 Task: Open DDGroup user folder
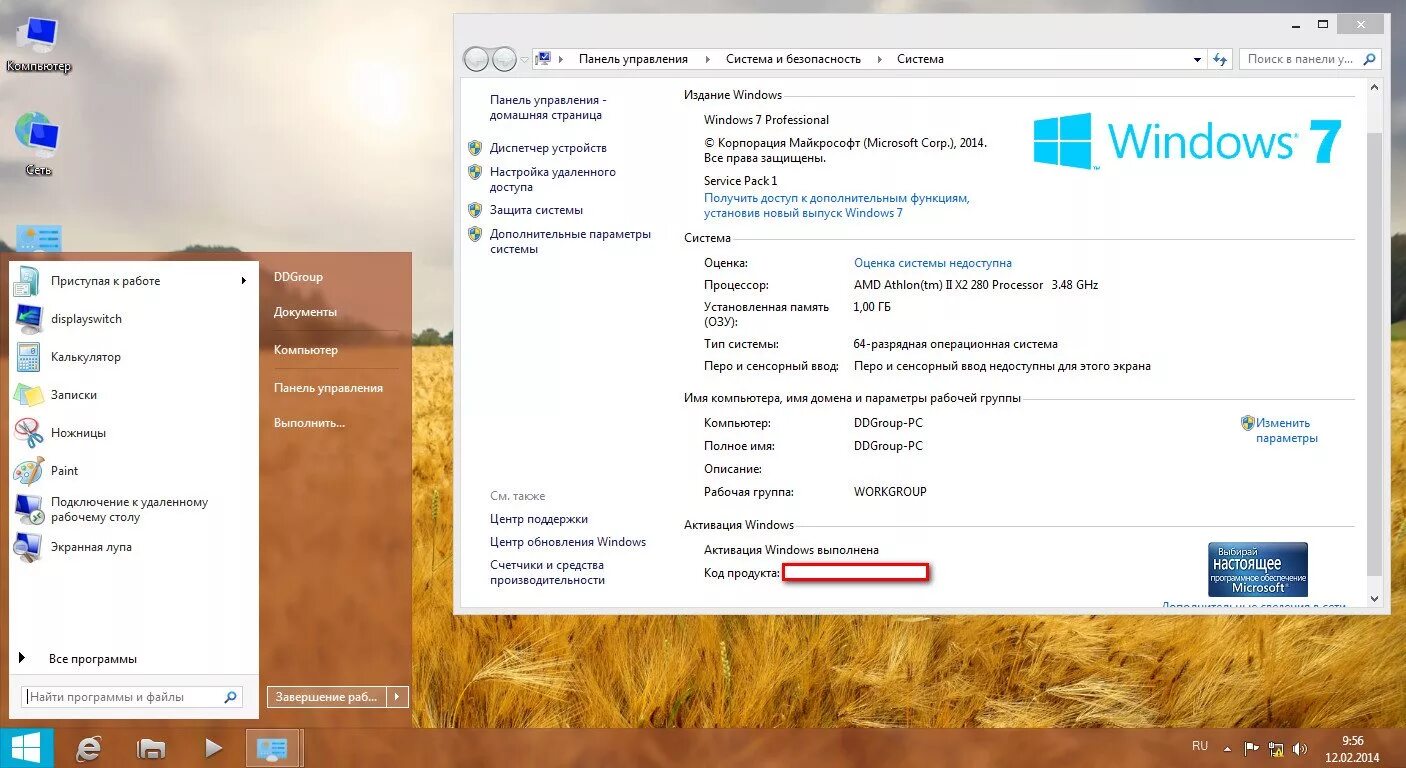(x=298, y=277)
